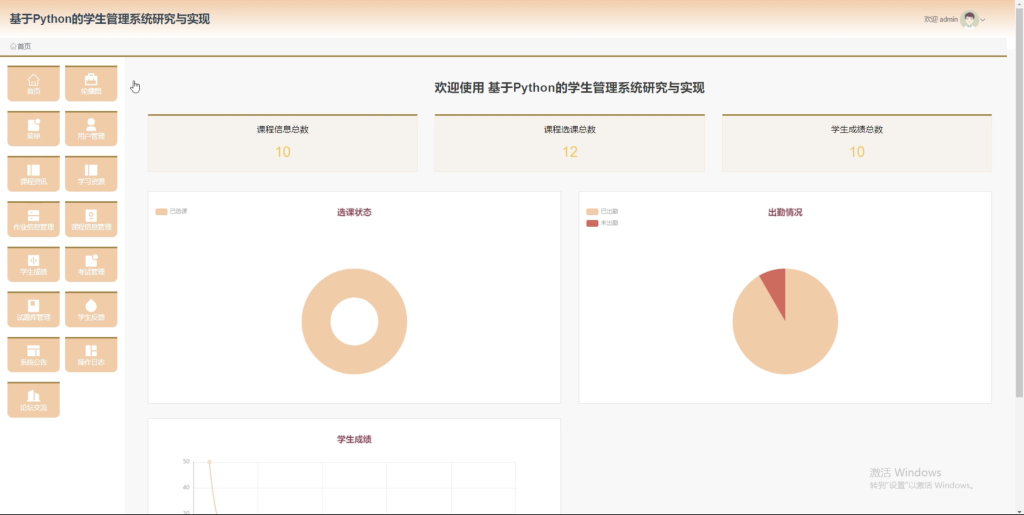1024x515 pixels.
Task: Click the 选课状态 chart title
Action: [354, 212]
